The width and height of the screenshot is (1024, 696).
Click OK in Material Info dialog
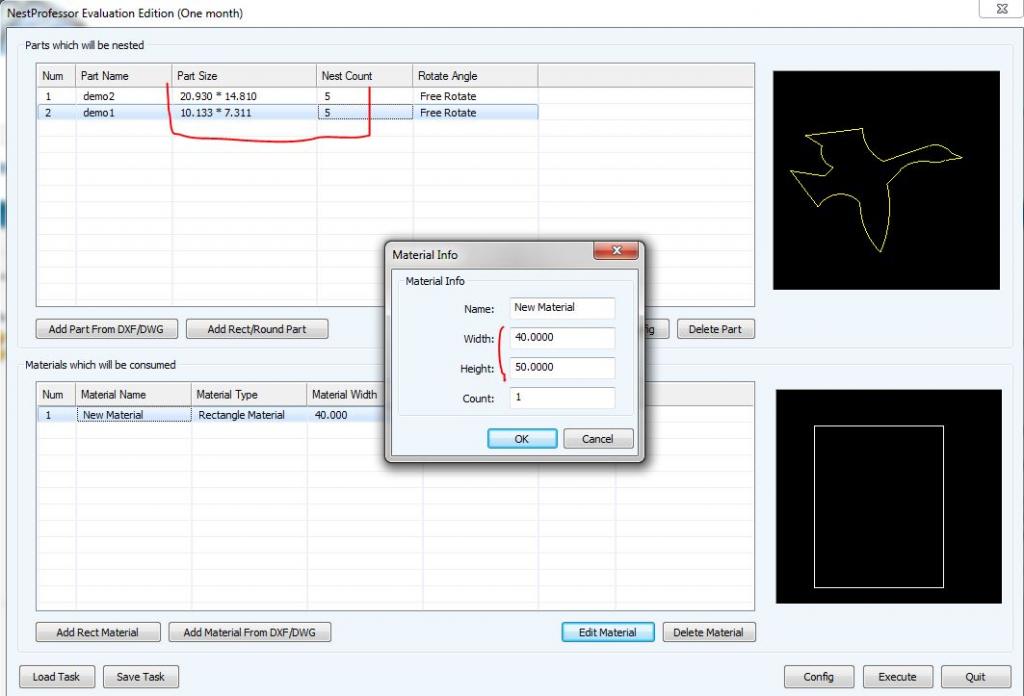pos(521,439)
